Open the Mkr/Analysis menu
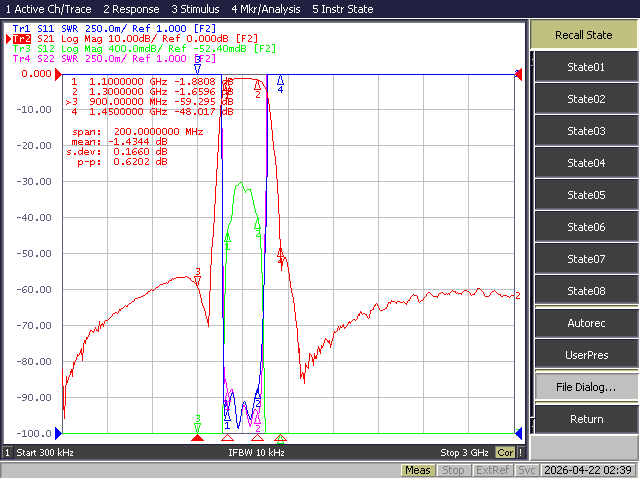 (x=266, y=9)
